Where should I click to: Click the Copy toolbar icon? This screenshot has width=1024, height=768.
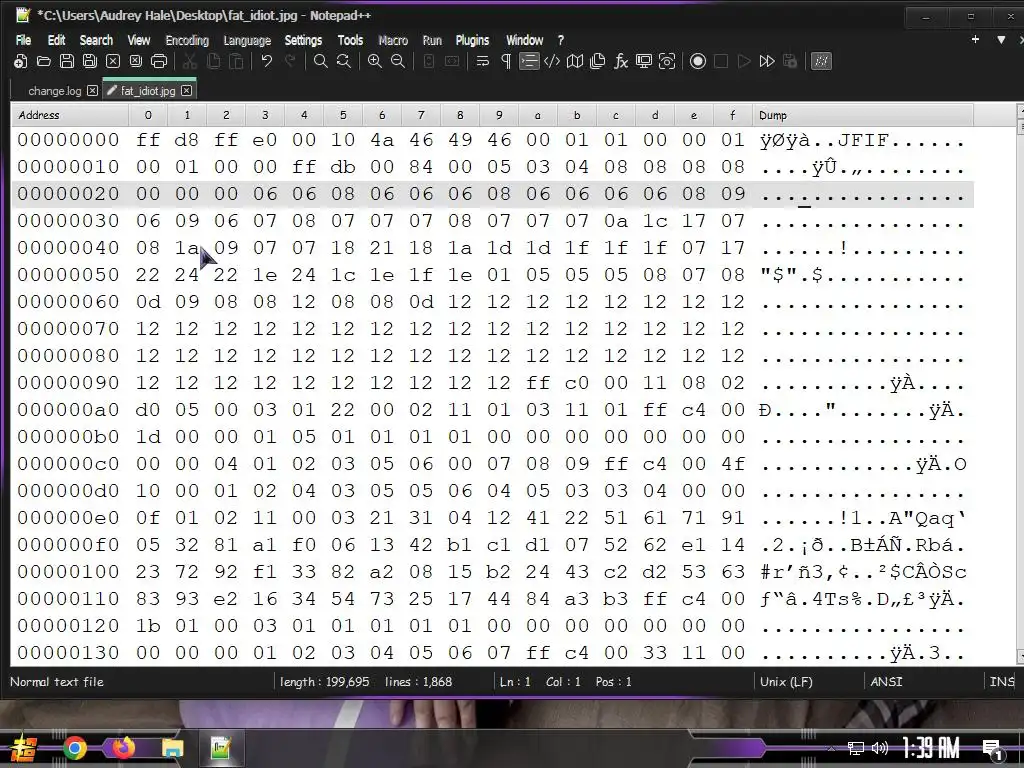coord(213,61)
